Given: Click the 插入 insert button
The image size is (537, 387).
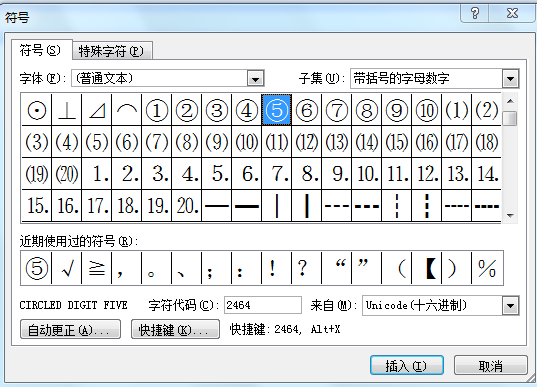Looking at the screenshot, I should 407,365.
